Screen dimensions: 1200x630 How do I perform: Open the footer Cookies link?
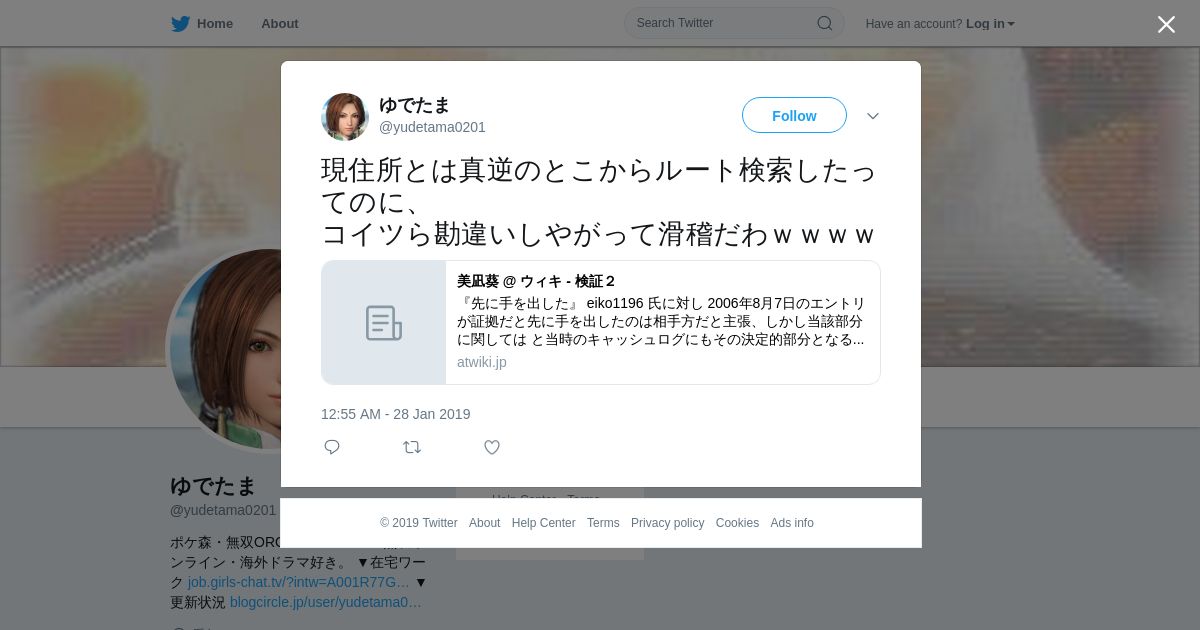[737, 523]
